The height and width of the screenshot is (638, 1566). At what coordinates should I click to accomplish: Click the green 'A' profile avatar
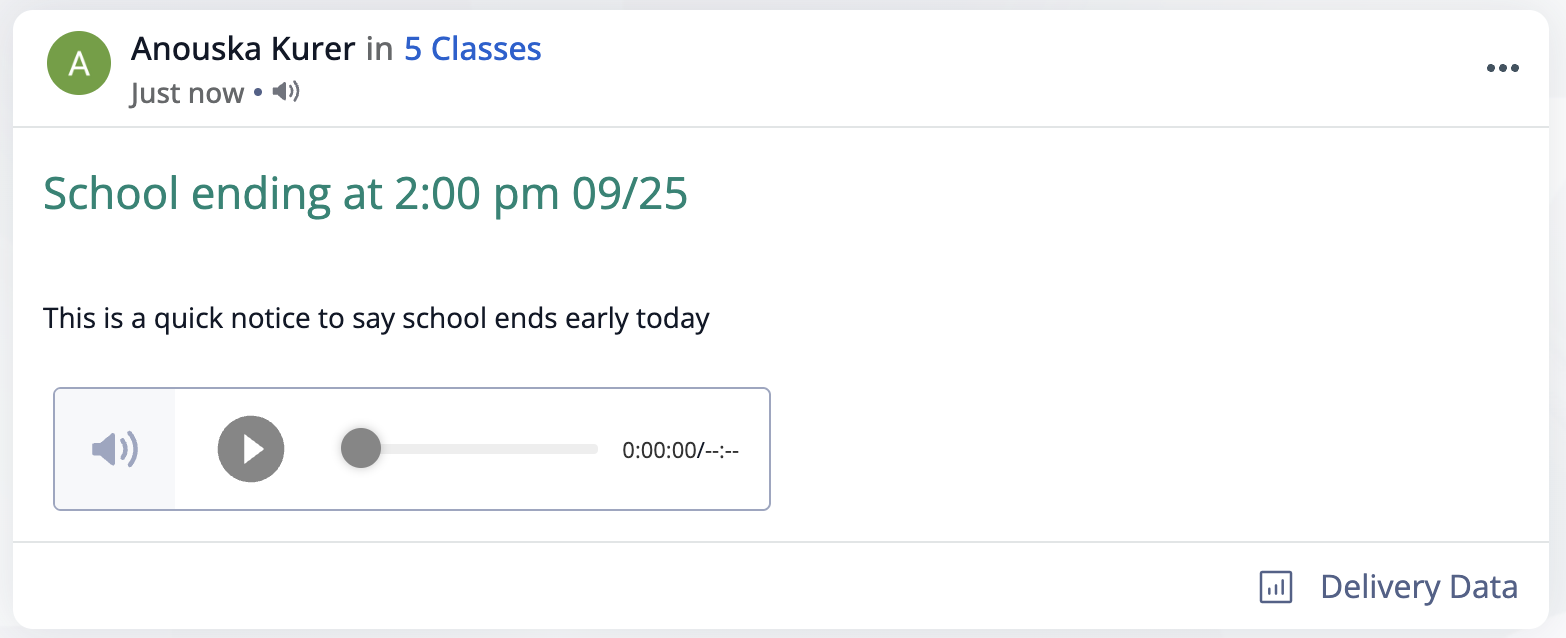79,64
